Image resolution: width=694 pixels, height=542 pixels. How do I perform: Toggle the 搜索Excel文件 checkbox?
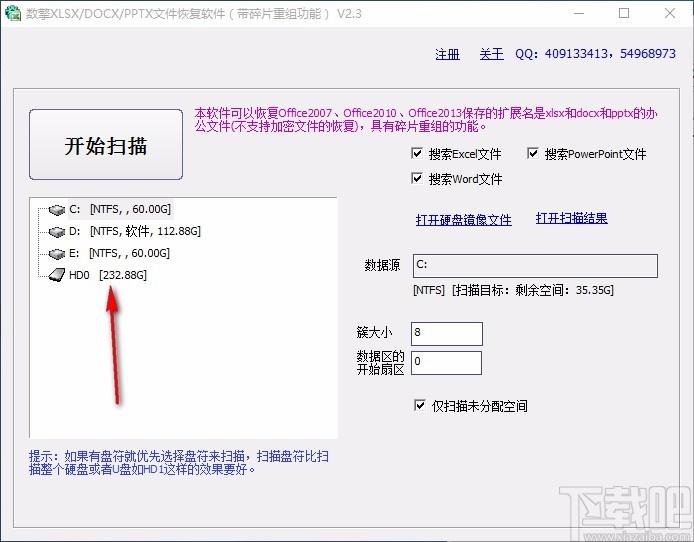coord(417,154)
